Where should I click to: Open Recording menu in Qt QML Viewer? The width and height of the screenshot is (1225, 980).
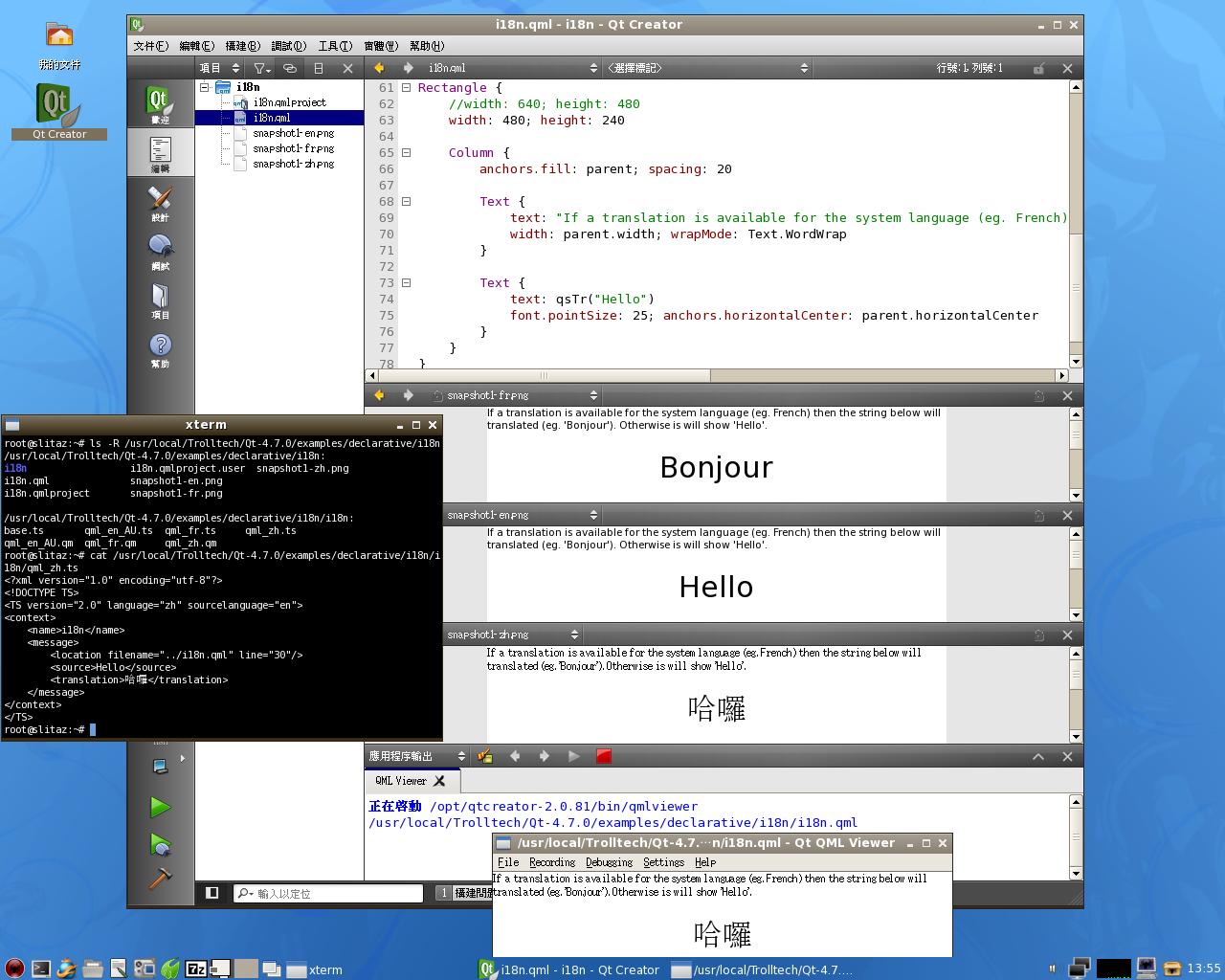point(552,862)
